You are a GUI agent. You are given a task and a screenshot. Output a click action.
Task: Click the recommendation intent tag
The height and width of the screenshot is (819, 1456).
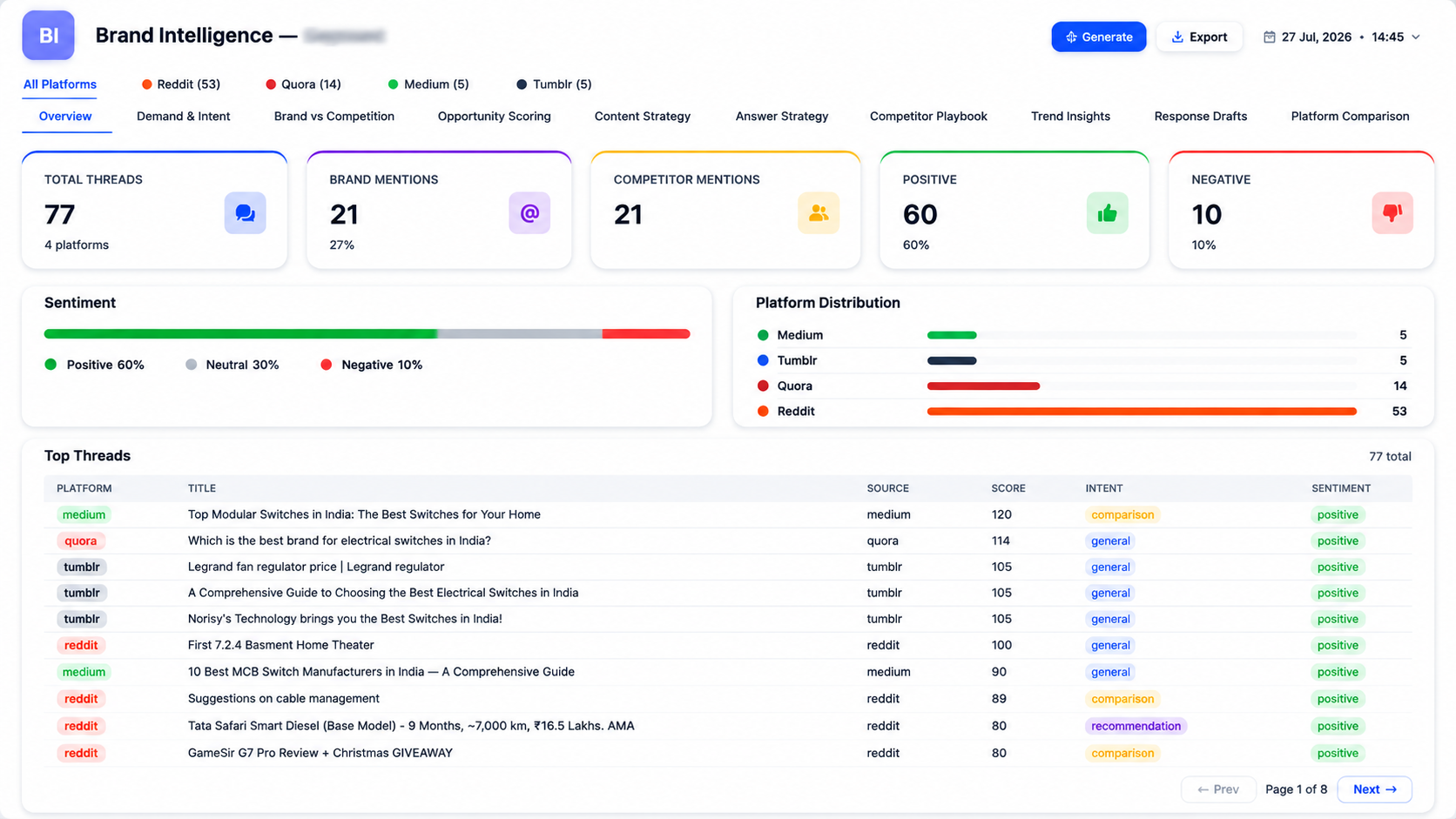pos(1136,726)
